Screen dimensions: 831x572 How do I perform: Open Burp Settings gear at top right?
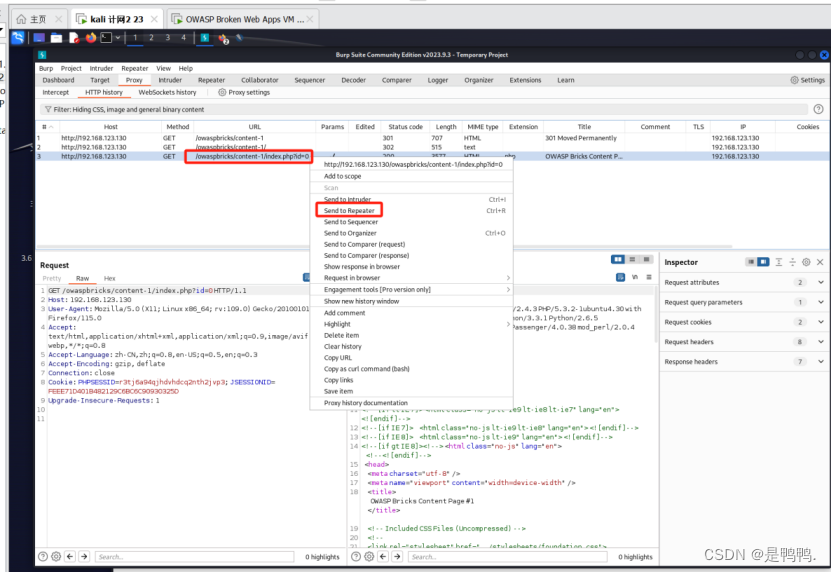[x=794, y=80]
